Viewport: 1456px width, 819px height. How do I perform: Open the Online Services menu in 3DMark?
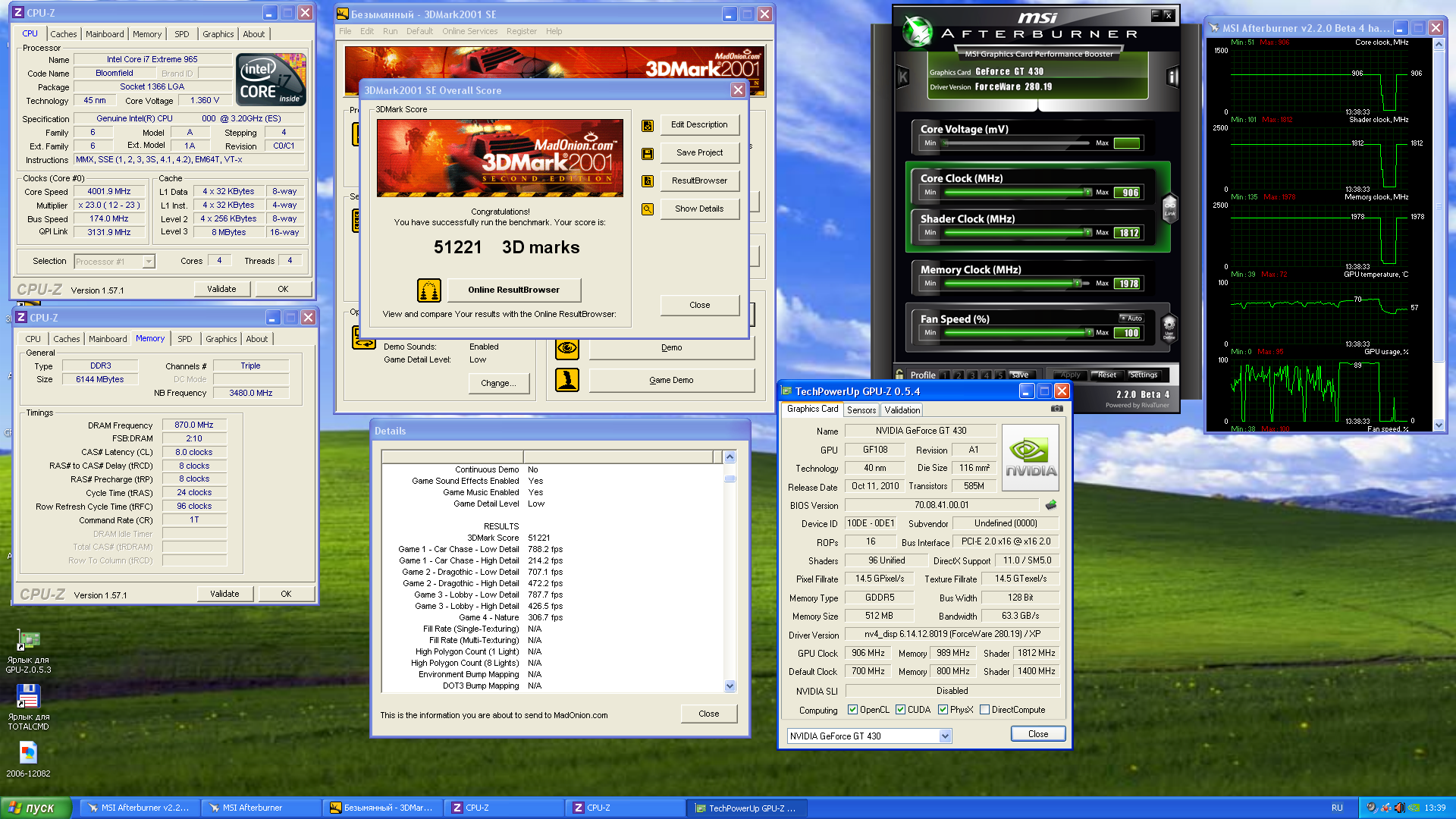click(x=470, y=31)
